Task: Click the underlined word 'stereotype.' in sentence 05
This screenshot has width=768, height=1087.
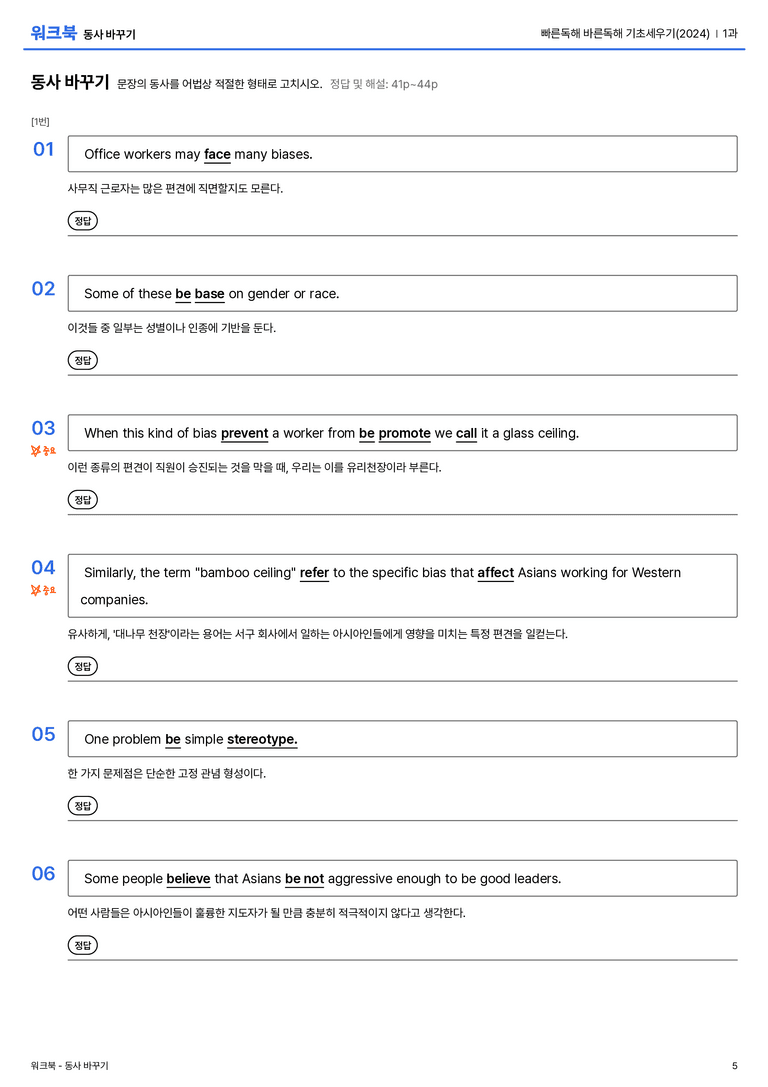Action: 262,740
